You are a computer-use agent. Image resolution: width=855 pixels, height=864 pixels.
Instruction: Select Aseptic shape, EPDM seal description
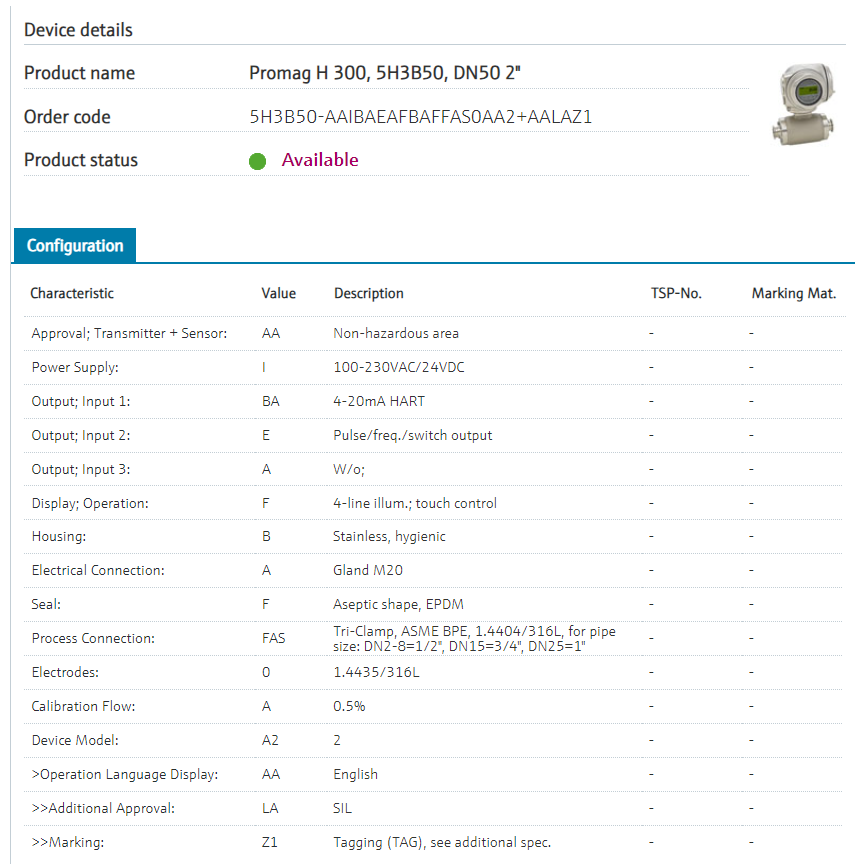pos(398,604)
